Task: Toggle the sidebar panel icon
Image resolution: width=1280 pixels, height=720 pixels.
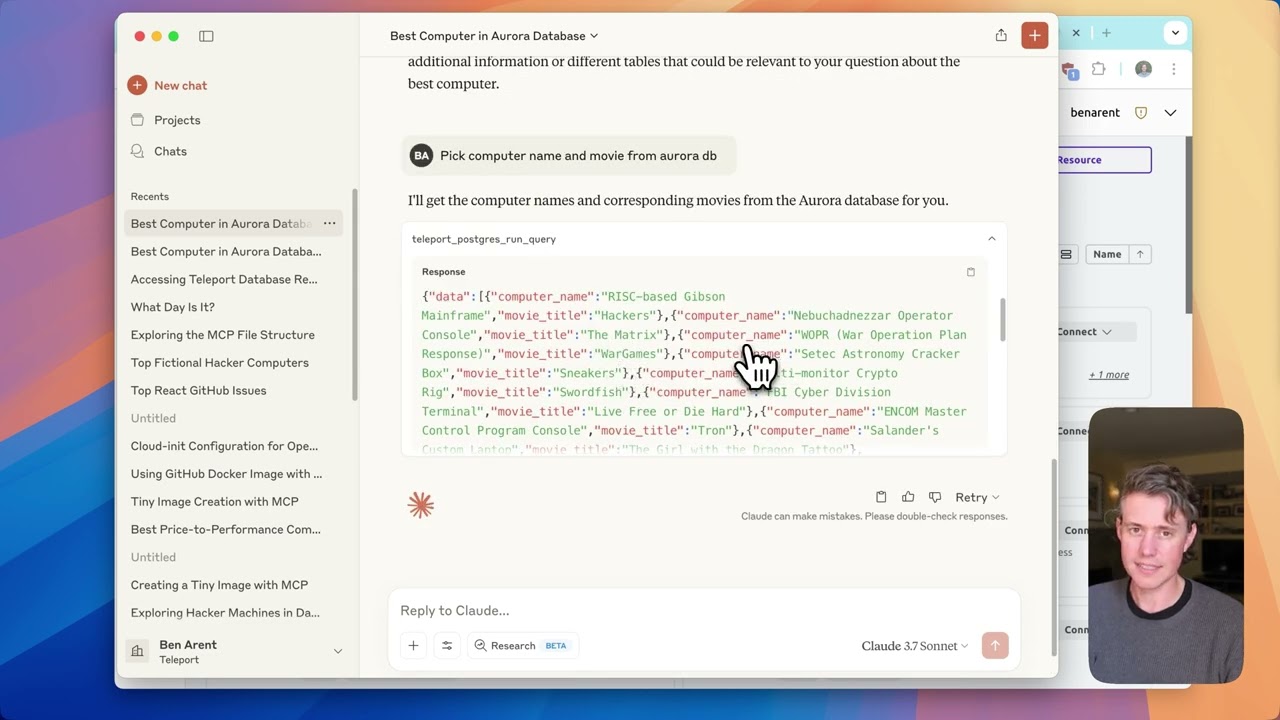Action: coord(206,36)
